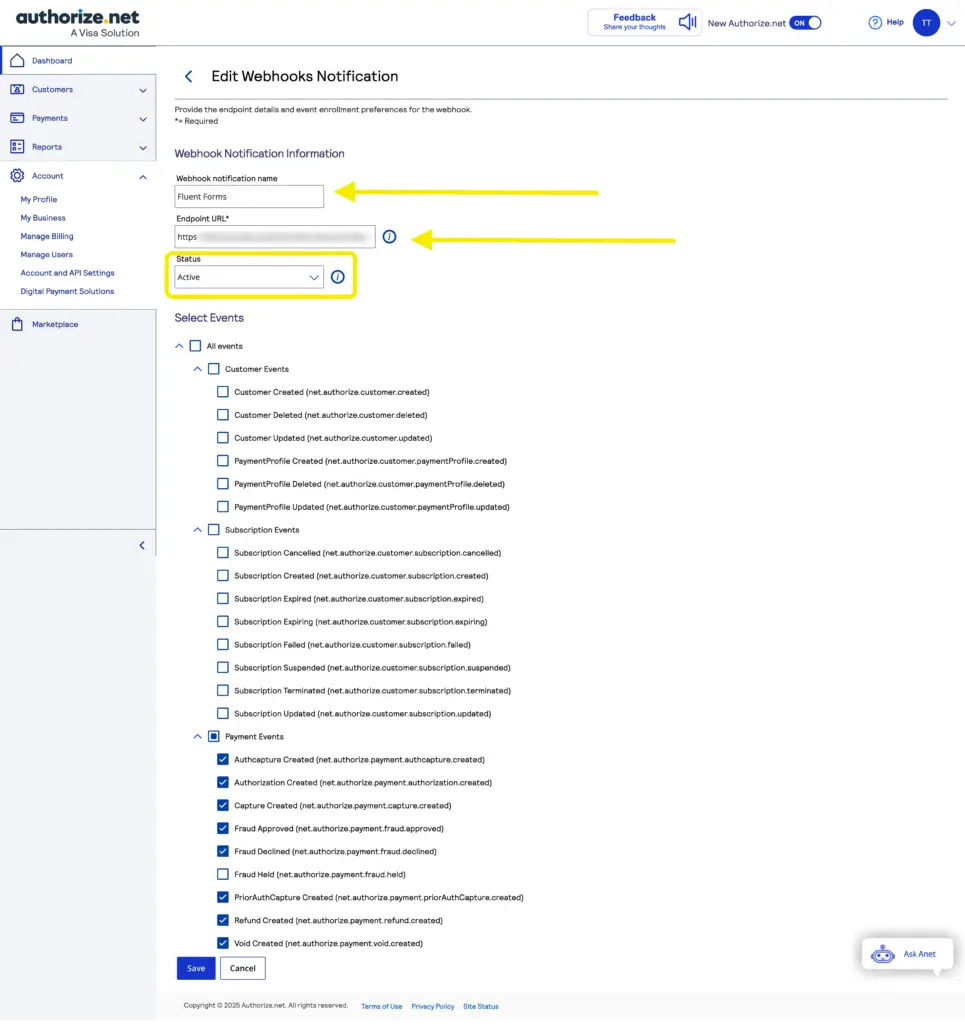
Task: Enable the Subscription Cancelled checkbox
Action: 222,552
